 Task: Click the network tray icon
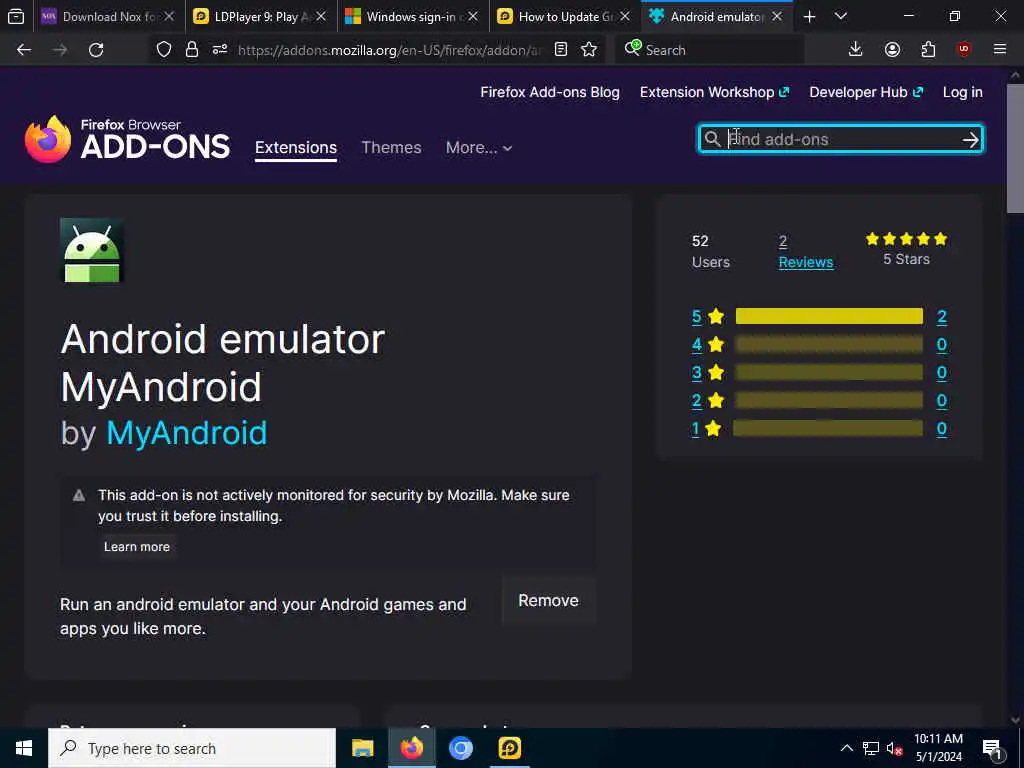click(x=871, y=748)
